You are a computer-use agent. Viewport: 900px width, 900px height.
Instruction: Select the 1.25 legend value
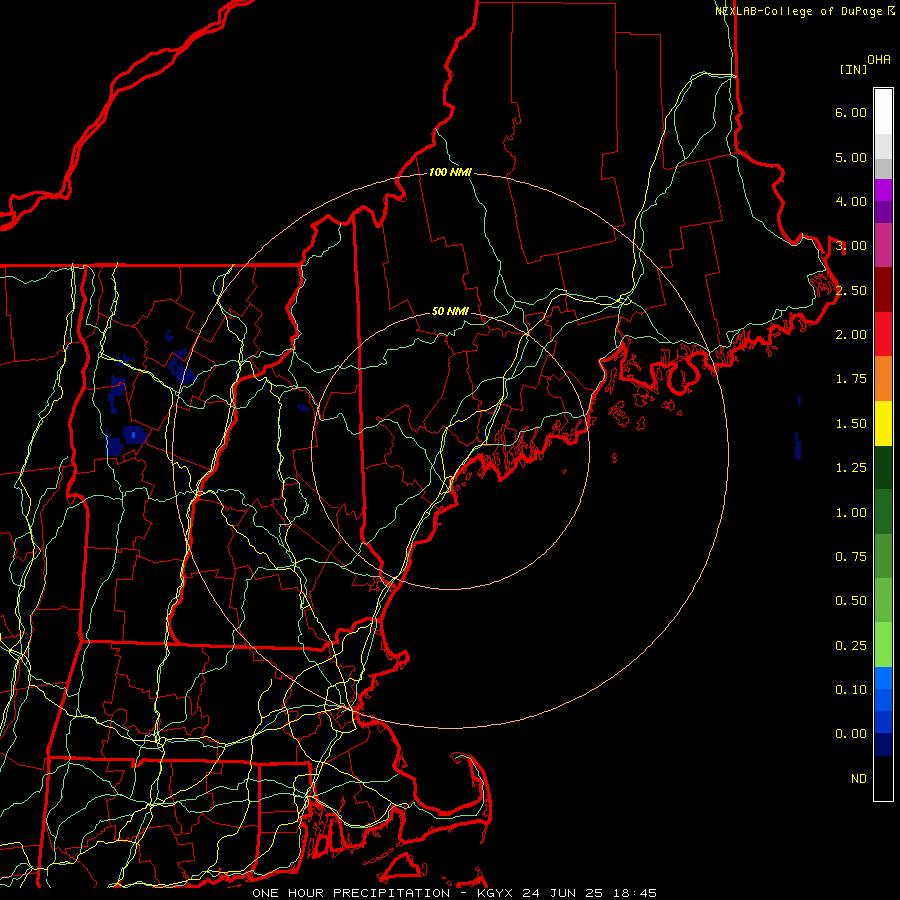point(851,468)
